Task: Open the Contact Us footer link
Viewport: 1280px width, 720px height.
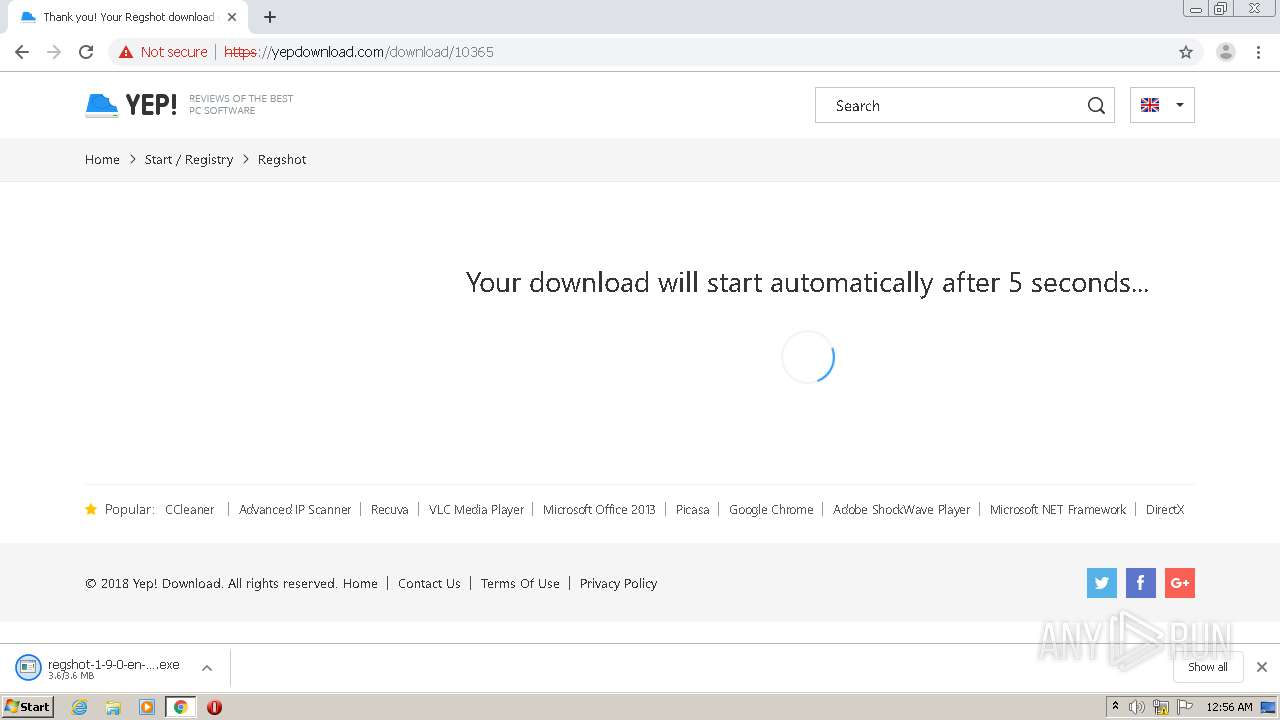Action: click(x=429, y=583)
